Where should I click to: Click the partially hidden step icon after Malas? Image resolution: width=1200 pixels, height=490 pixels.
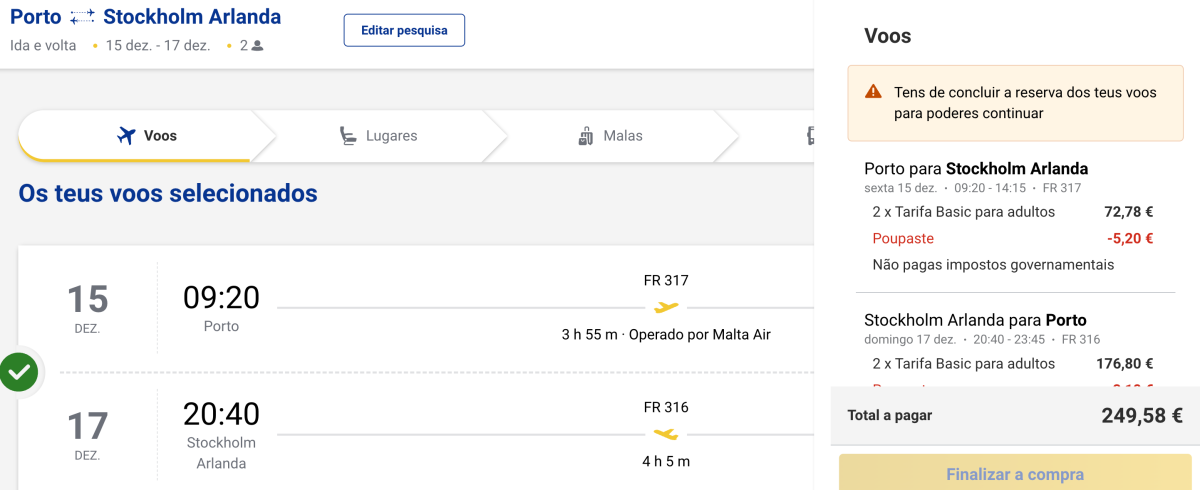(x=810, y=136)
